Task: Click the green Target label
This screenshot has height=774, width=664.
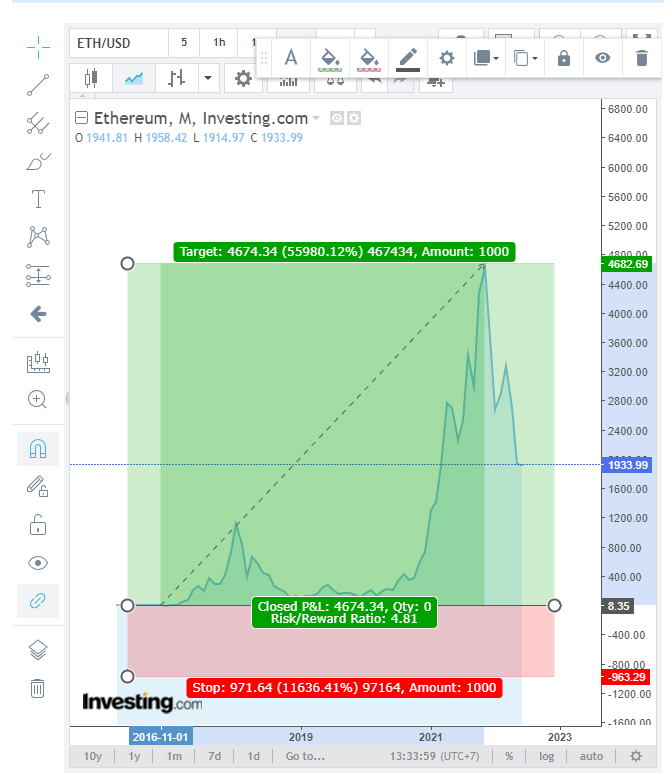Action: pos(344,252)
